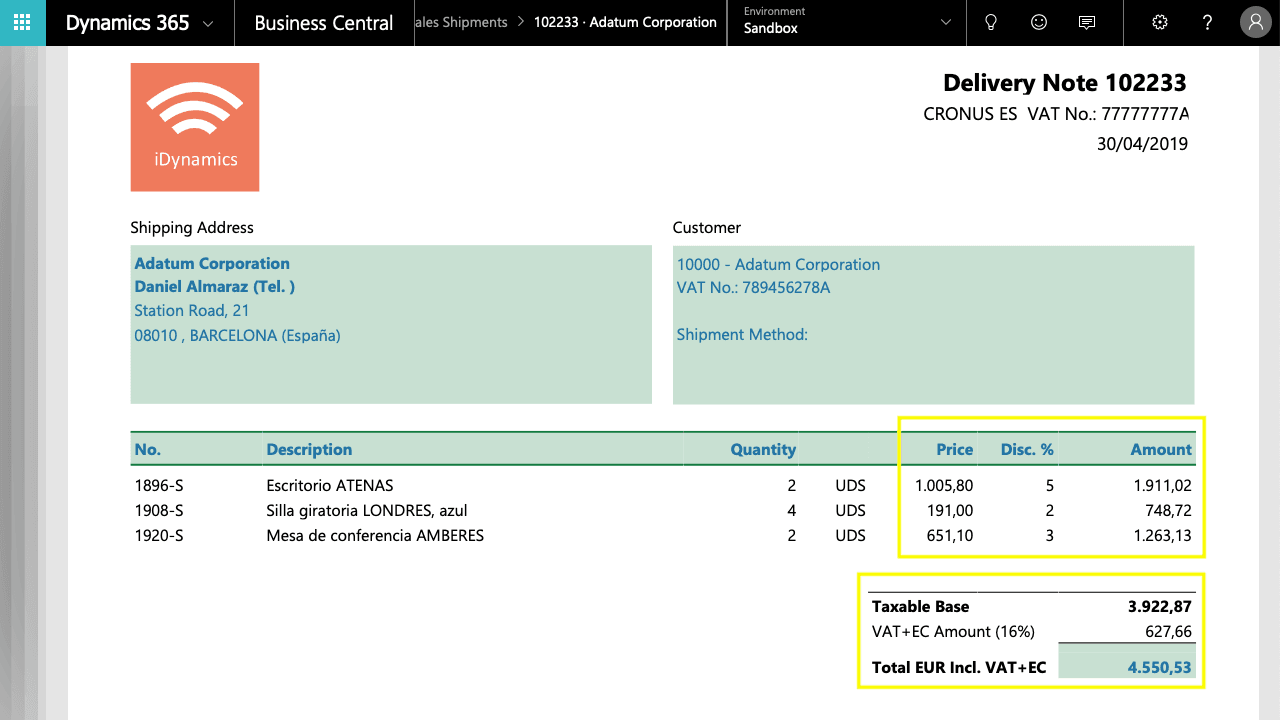Click the iDynamics logo image
The width and height of the screenshot is (1280, 720).
point(195,127)
